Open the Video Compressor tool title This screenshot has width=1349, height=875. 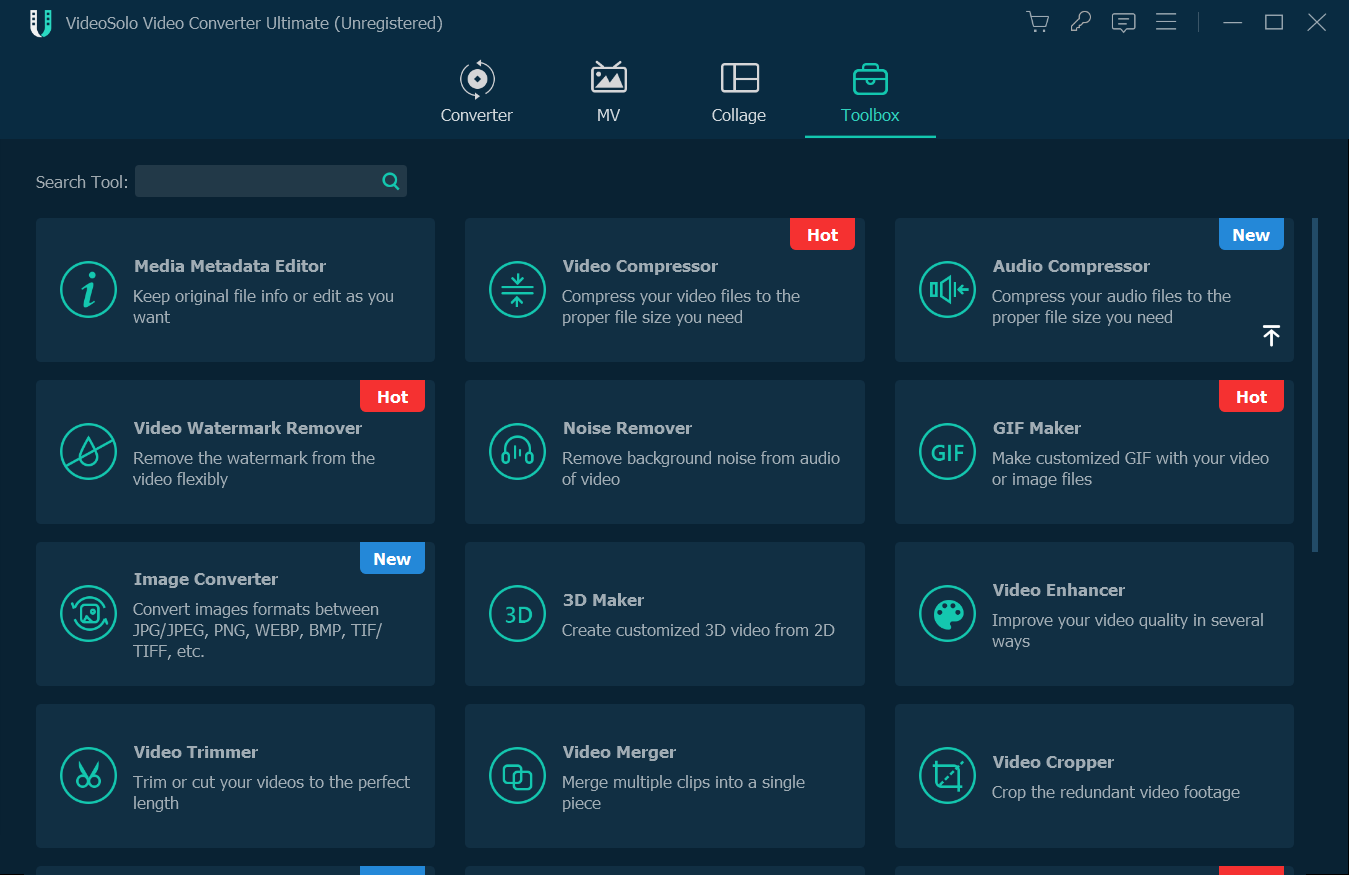coord(640,266)
